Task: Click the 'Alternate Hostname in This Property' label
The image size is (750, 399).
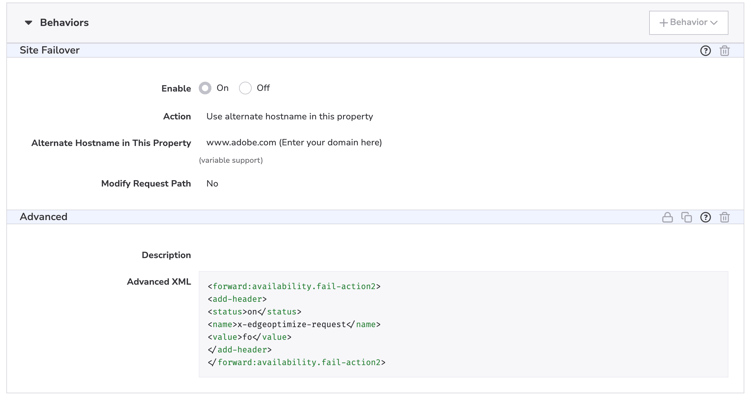Action: pos(111,143)
